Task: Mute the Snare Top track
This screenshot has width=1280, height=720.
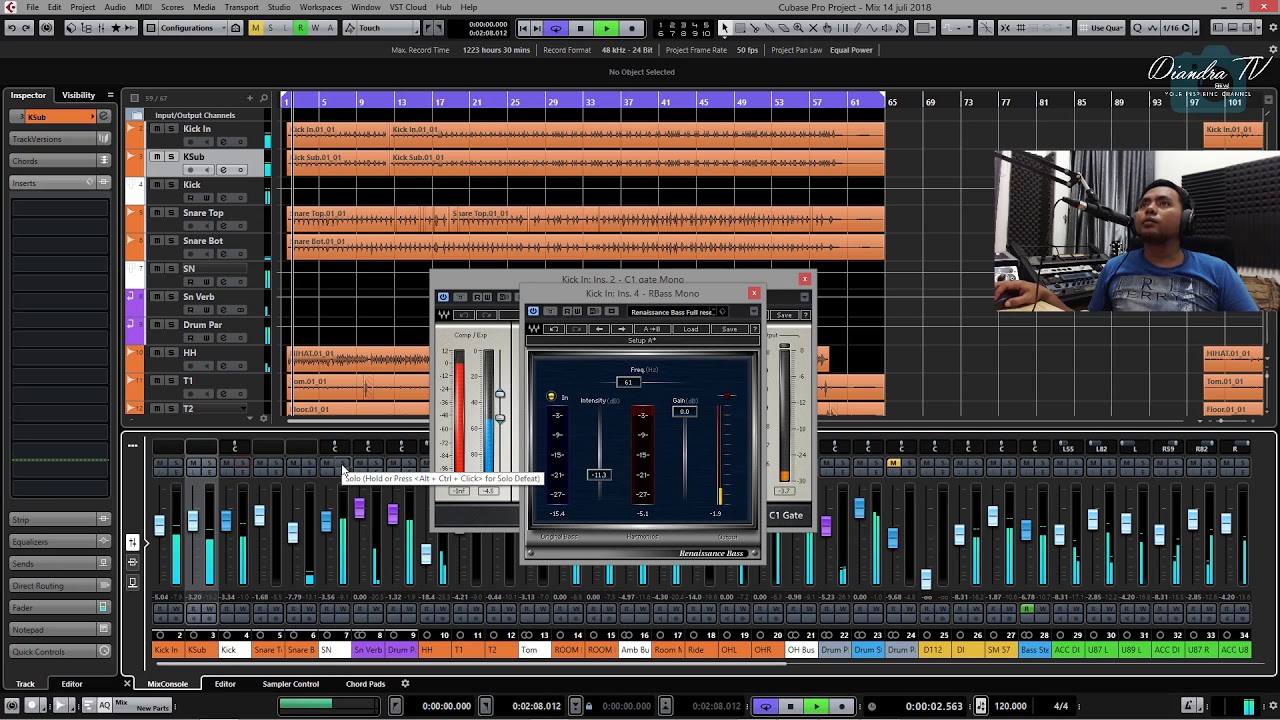Action: pos(156,213)
